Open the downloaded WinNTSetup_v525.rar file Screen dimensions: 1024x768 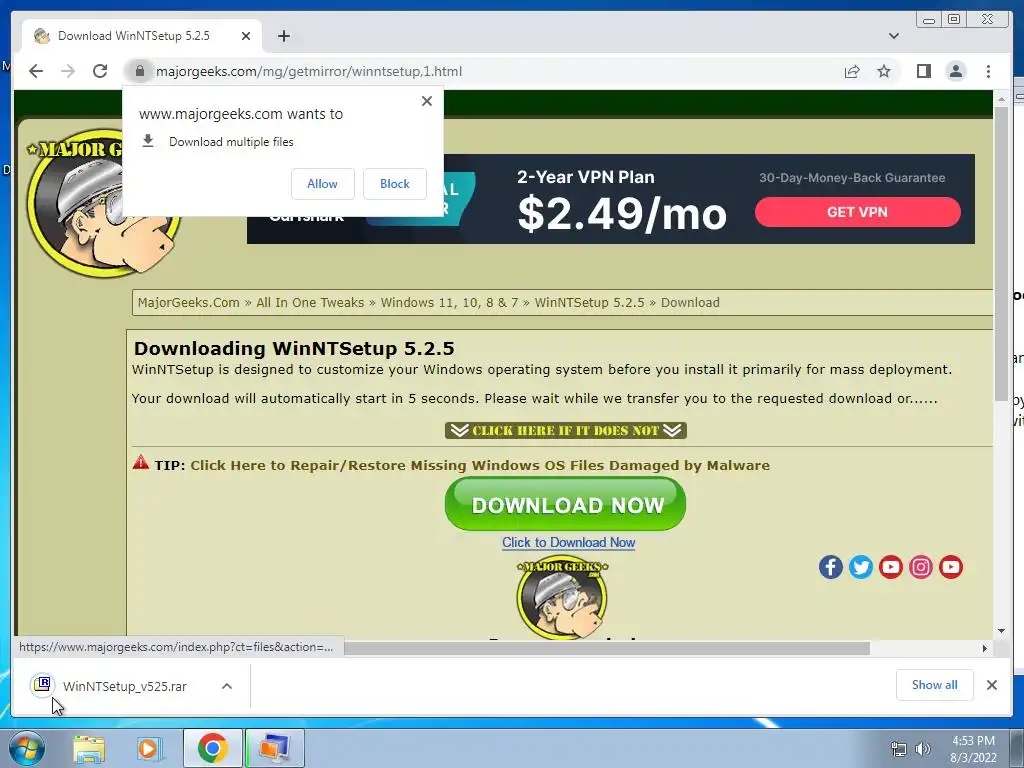tap(124, 686)
